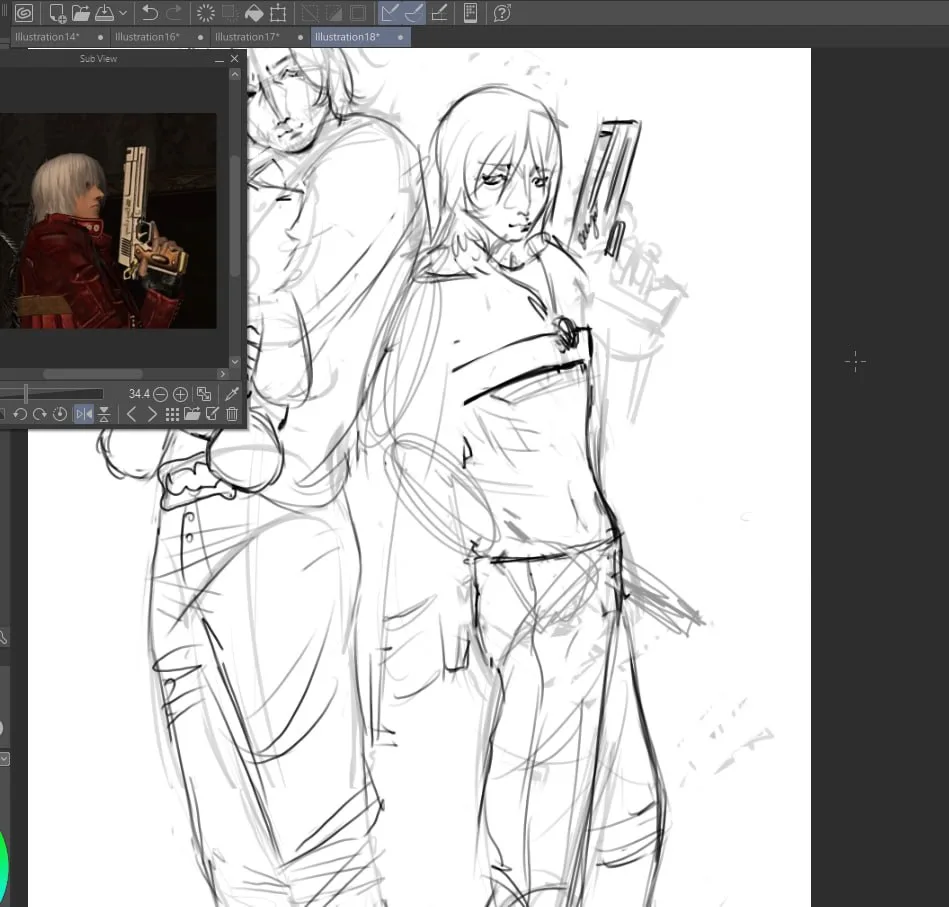The height and width of the screenshot is (907, 949).
Task: Rotate Sub View image right
Action: (x=40, y=414)
